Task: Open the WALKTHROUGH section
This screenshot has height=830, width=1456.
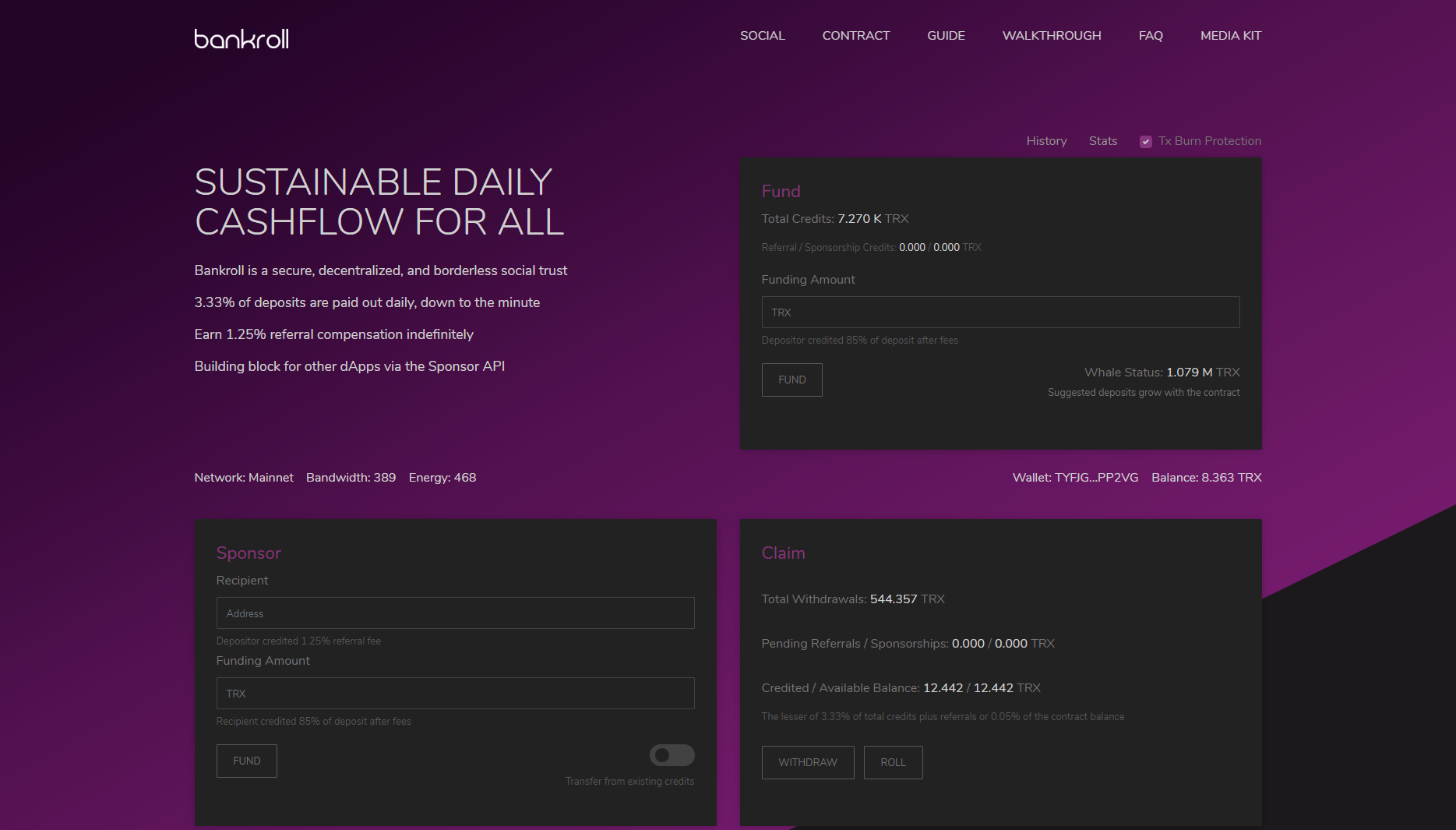Action: (1051, 35)
